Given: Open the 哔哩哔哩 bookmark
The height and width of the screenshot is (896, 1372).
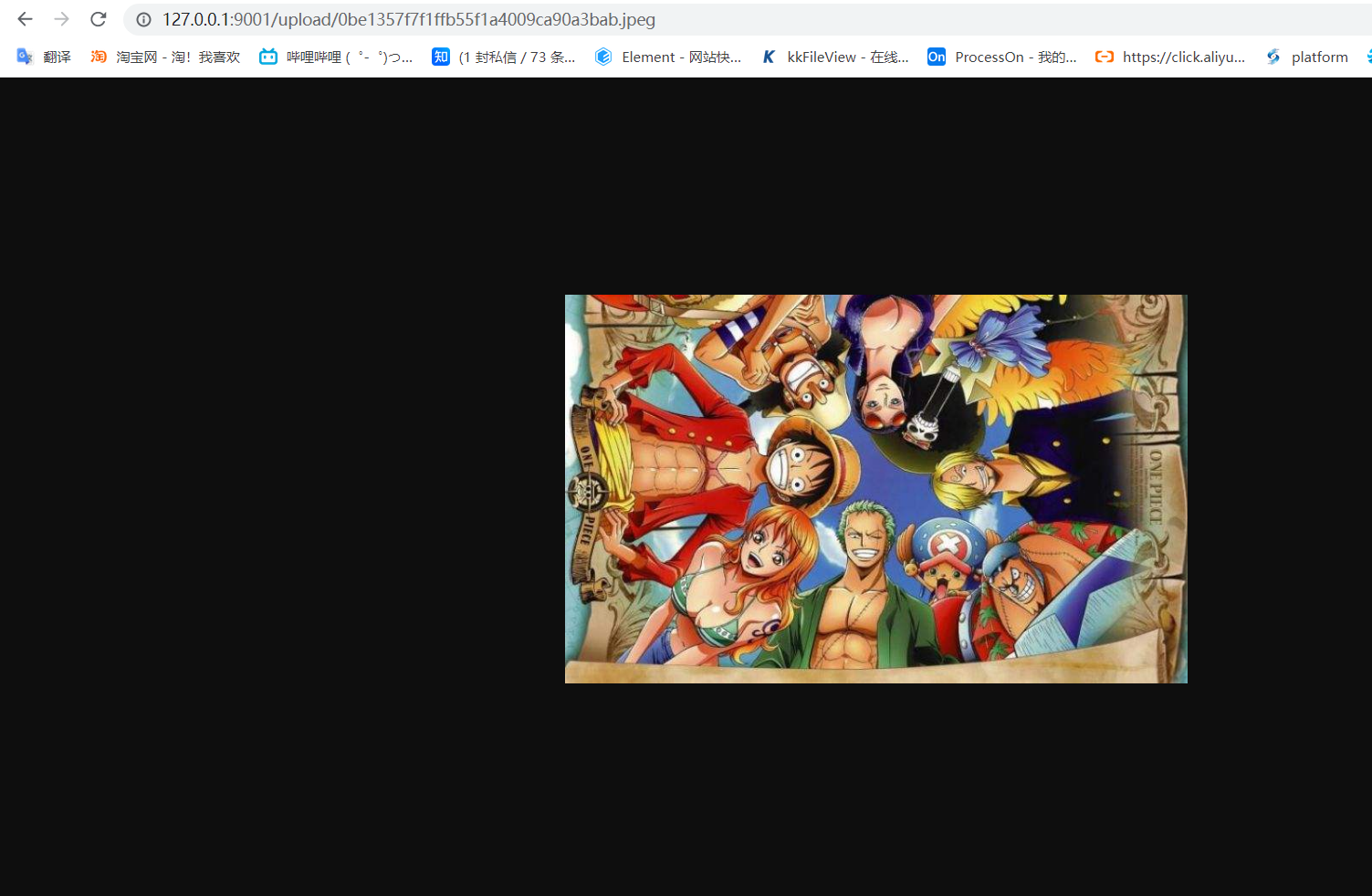Looking at the screenshot, I should point(336,57).
